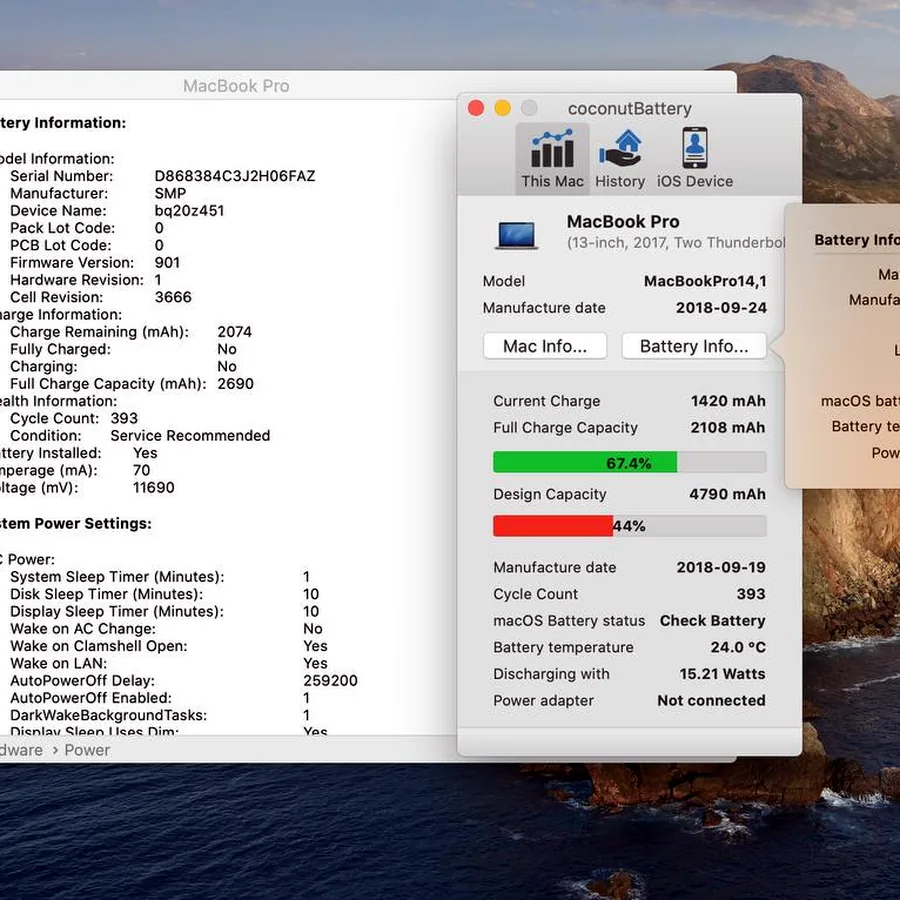The width and height of the screenshot is (900, 900).
Task: Select full charge capacity value 2690
Action: point(235,383)
